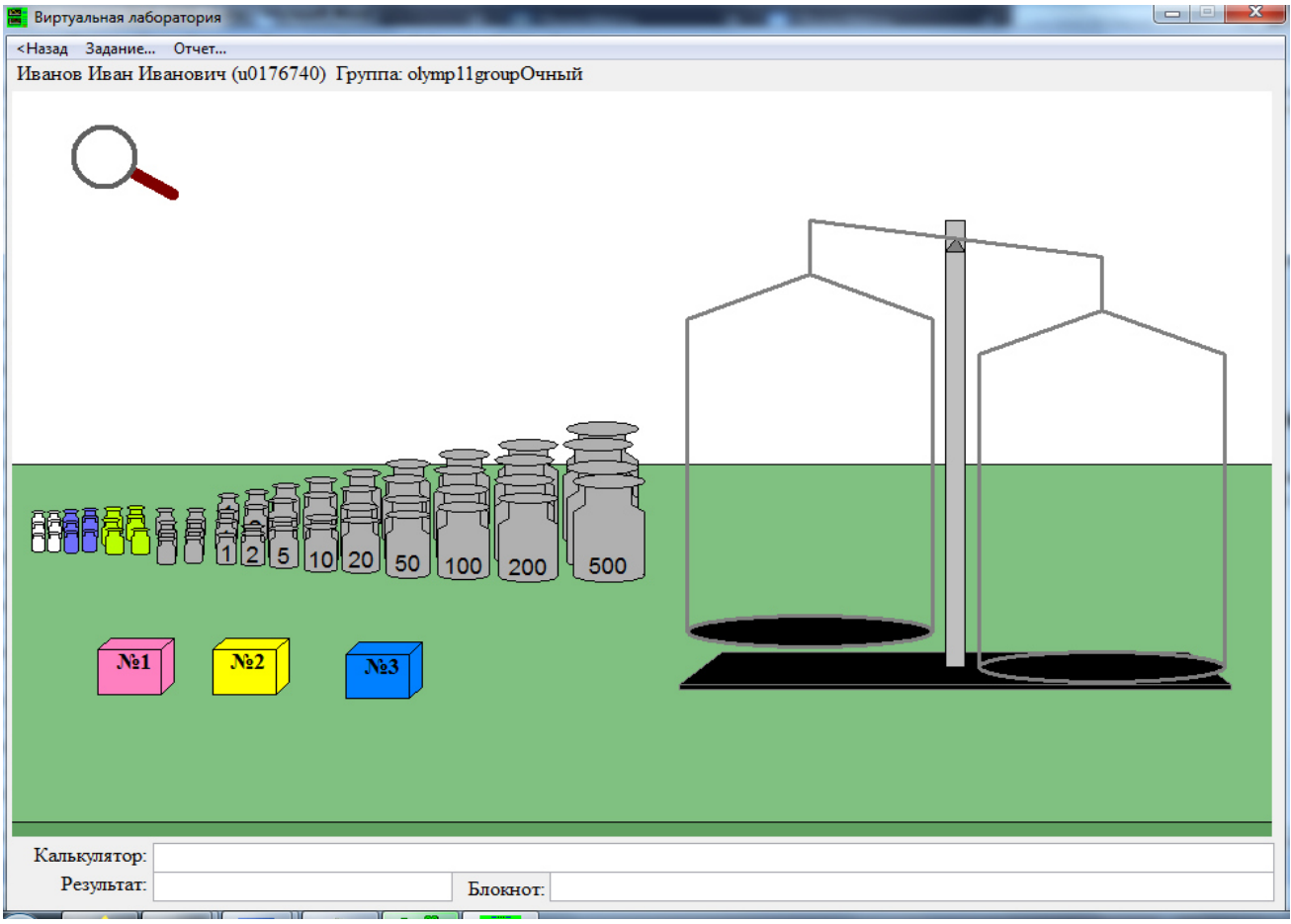Open the Задание... menu
The width and height of the screenshot is (1291, 924).
[121, 48]
